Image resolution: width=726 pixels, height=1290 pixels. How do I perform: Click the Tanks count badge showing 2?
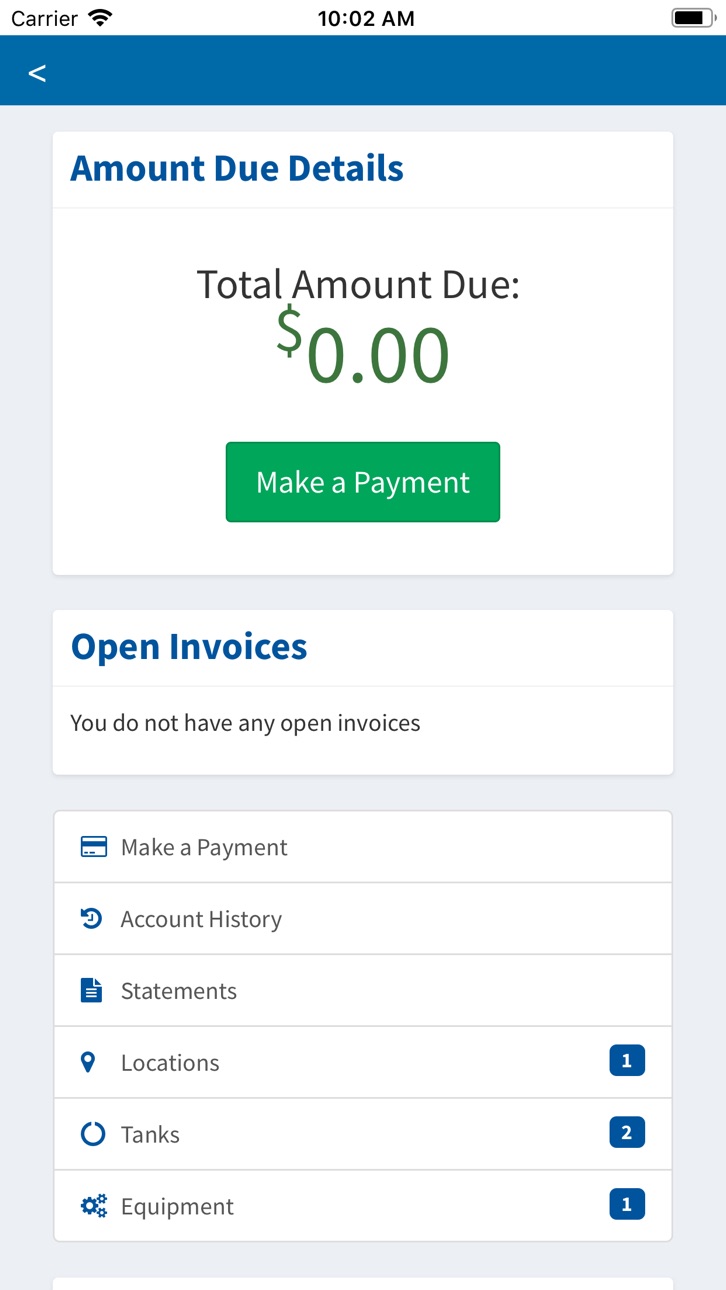coord(627,1133)
